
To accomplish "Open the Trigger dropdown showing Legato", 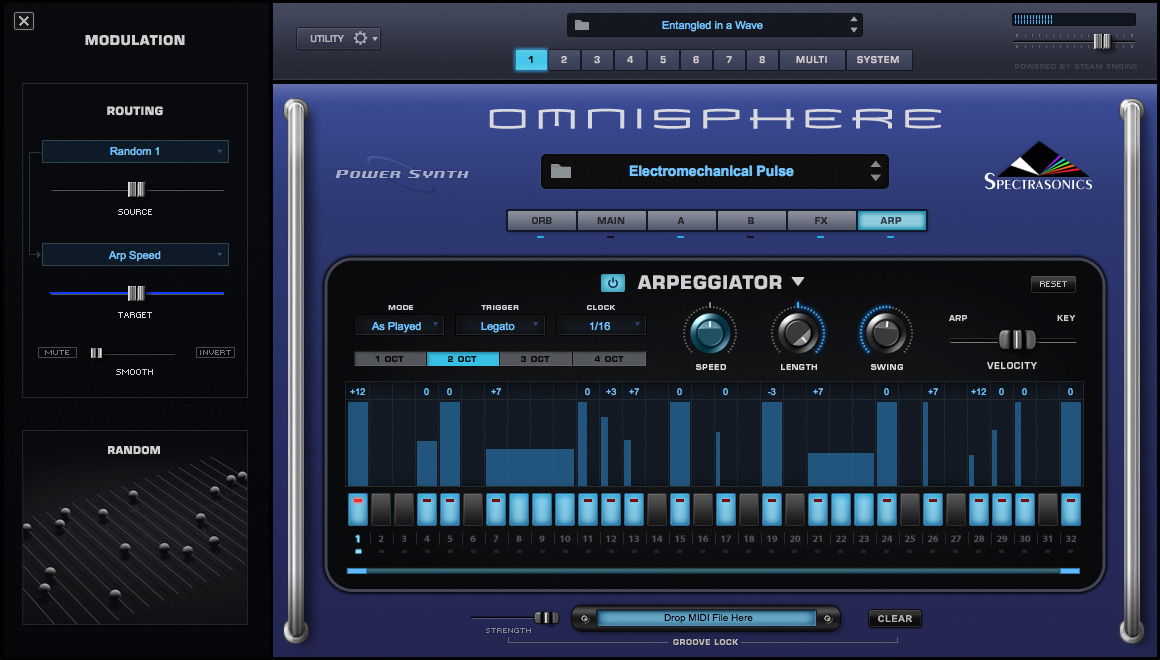I will click(x=499, y=326).
